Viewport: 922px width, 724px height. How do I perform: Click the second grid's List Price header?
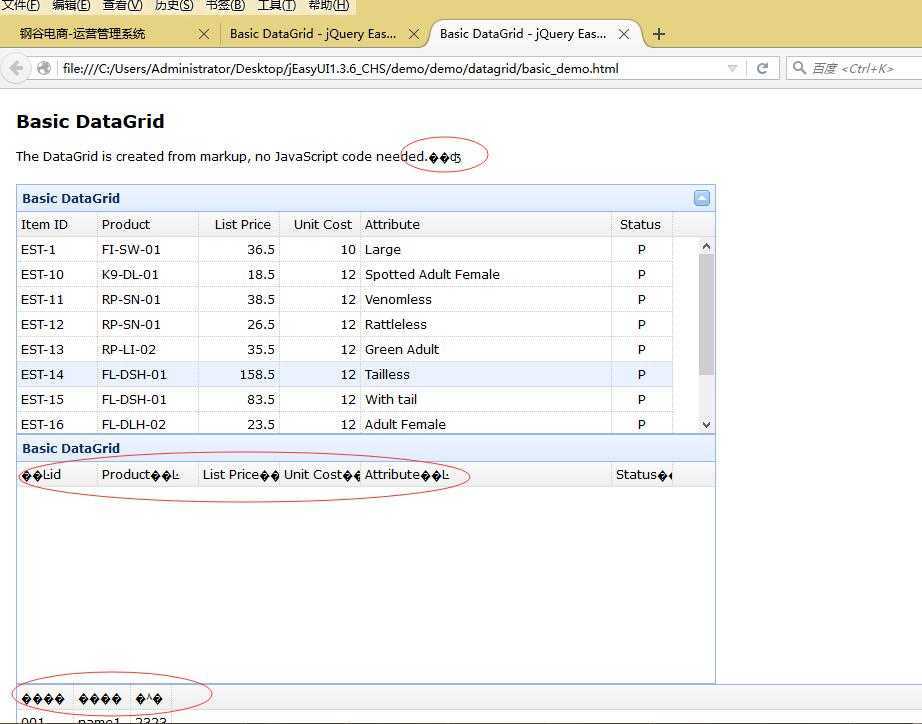pos(239,475)
